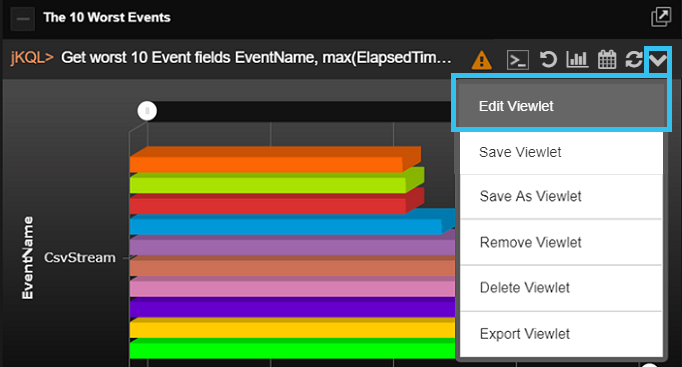Click the blue chart bar
Image resolution: width=682 pixels, height=367 pixels.
tap(292, 222)
